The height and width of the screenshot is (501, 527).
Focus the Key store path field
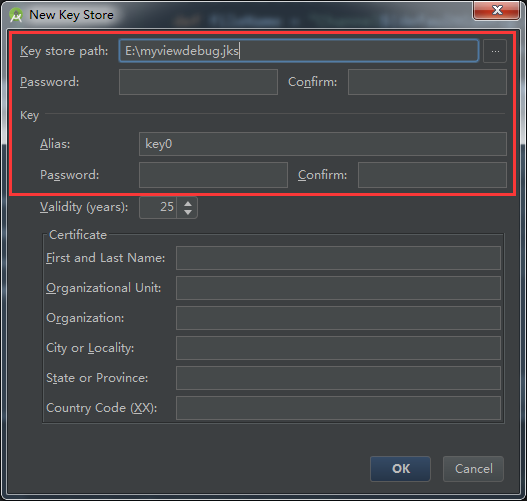point(299,51)
